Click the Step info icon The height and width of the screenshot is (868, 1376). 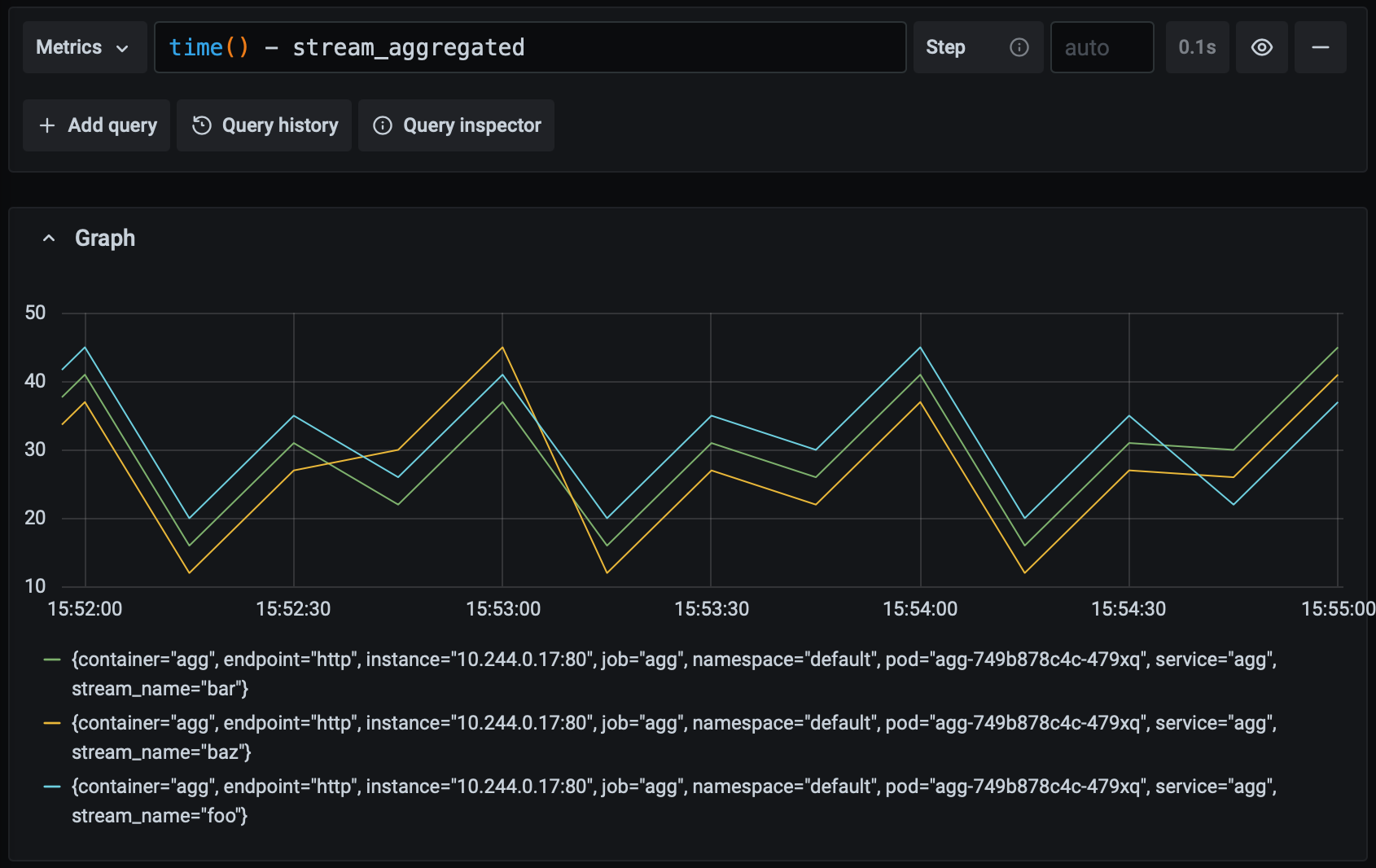(1019, 47)
